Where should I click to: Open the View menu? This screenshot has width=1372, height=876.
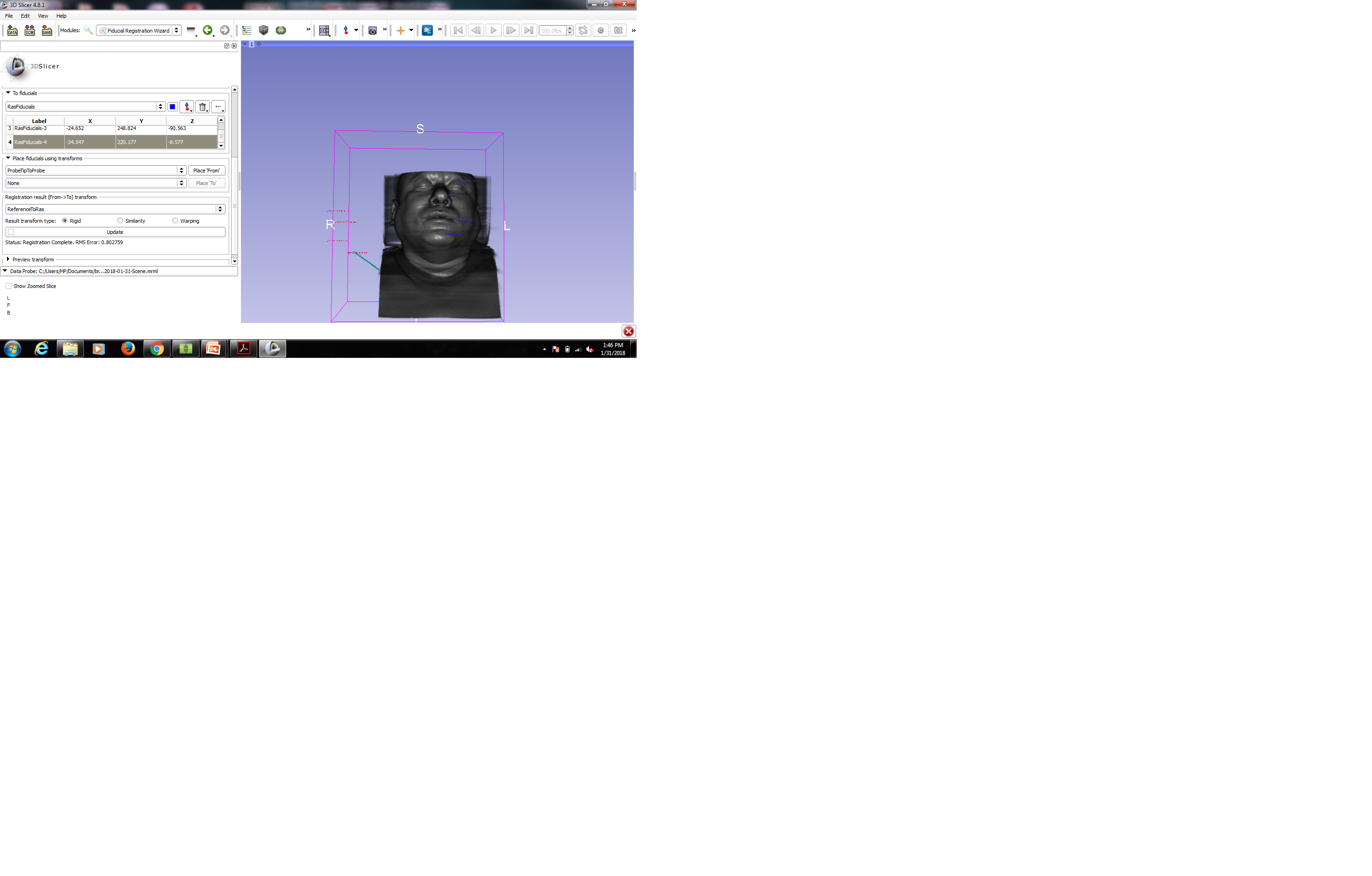(x=43, y=16)
